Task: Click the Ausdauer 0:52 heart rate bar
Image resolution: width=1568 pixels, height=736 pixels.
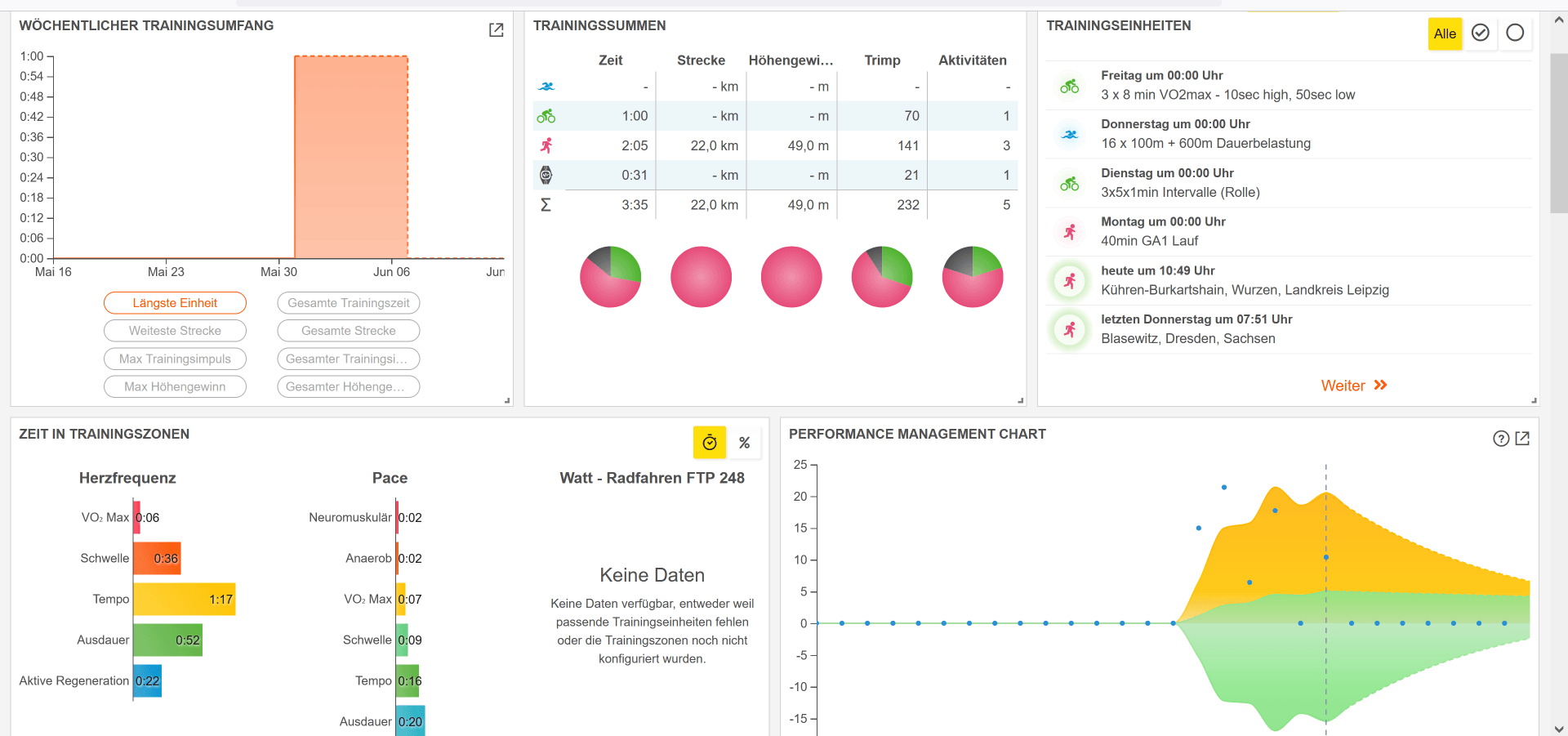Action: 167,640
